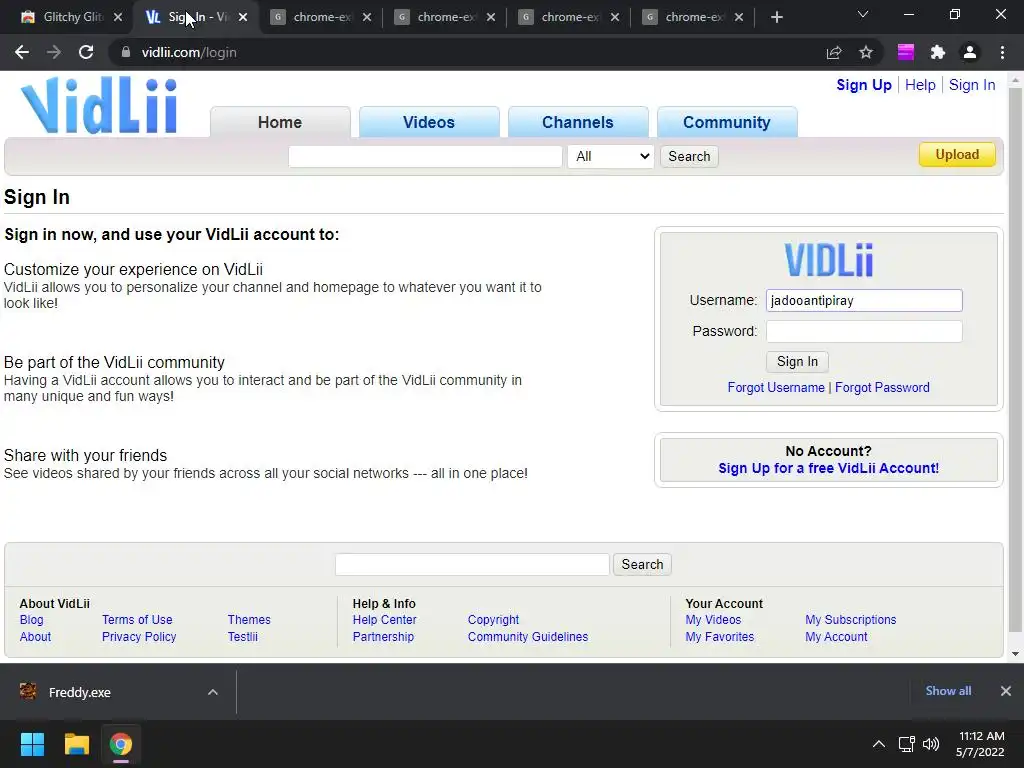Viewport: 1024px width, 768px height.
Task: Open the Home navigation tab
Action: click(280, 122)
